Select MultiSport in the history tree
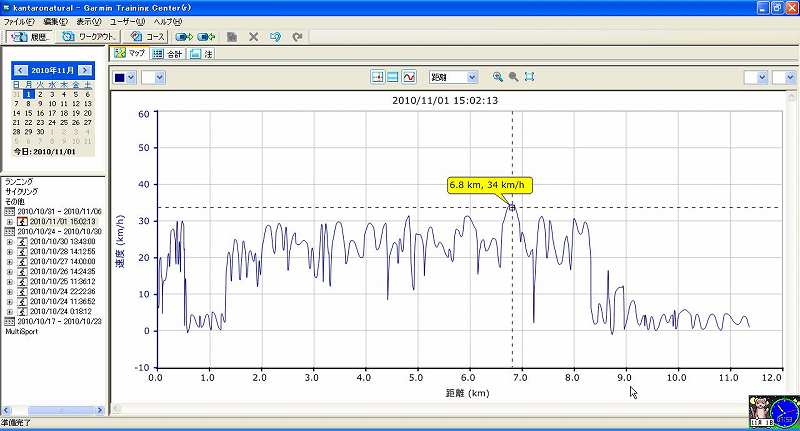800x431 pixels. 21,332
